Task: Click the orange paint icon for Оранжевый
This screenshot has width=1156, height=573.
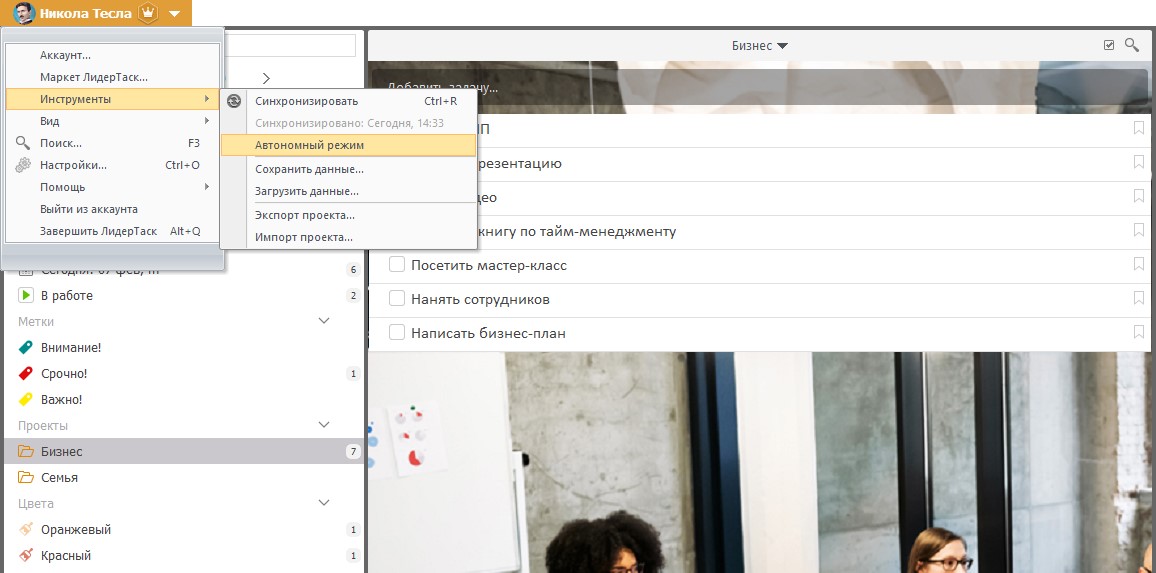Action: 26,529
